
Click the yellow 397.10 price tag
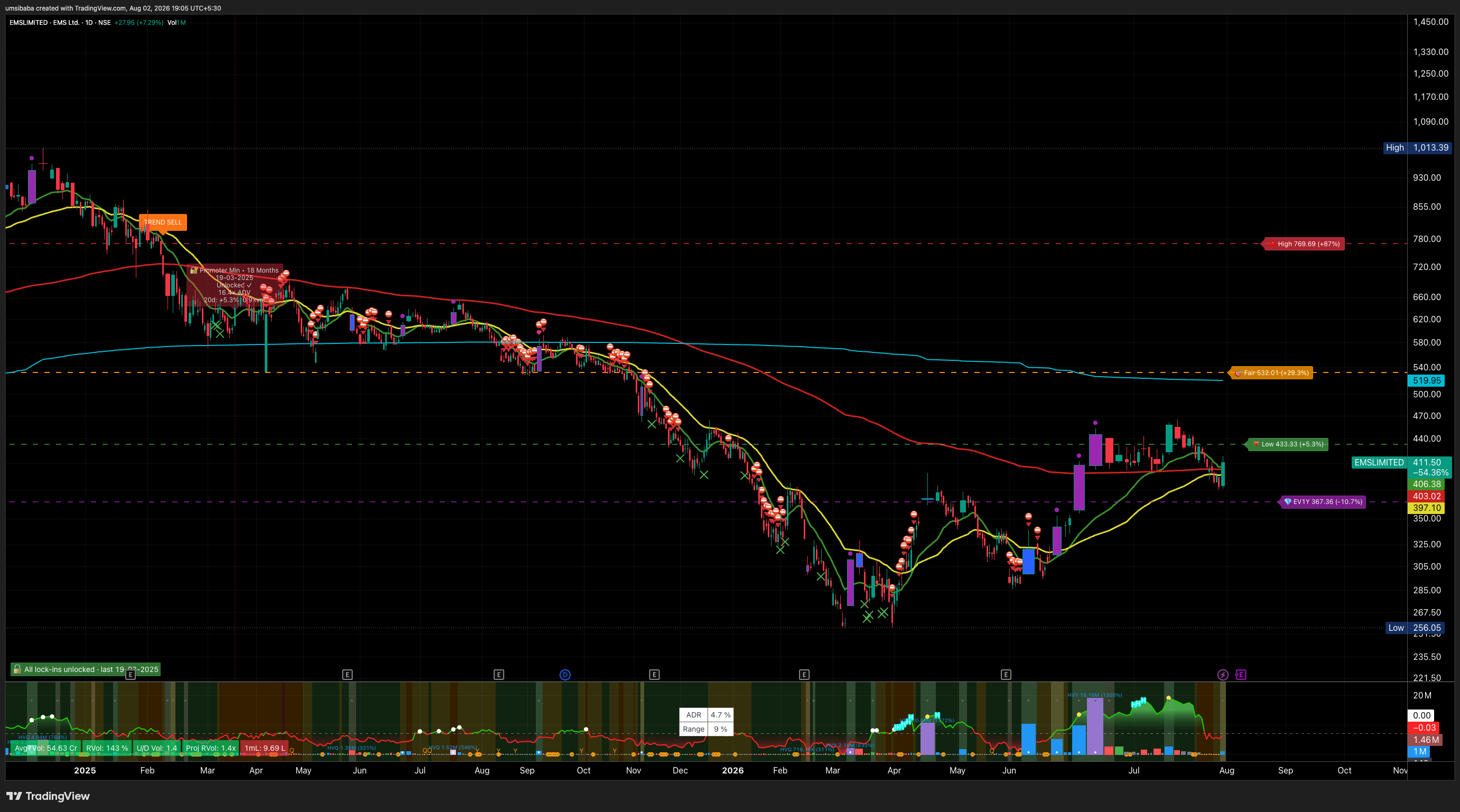tap(1427, 508)
